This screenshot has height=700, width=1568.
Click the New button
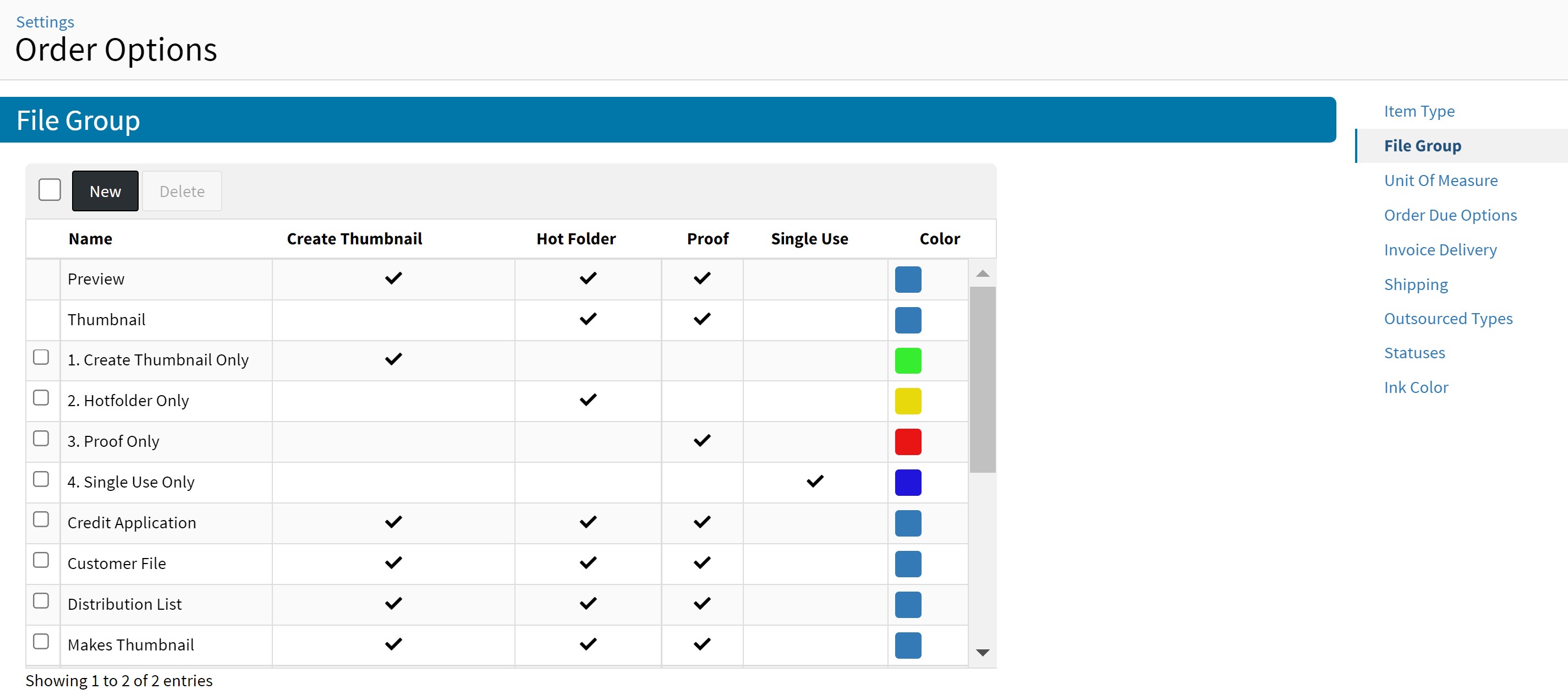(x=105, y=191)
